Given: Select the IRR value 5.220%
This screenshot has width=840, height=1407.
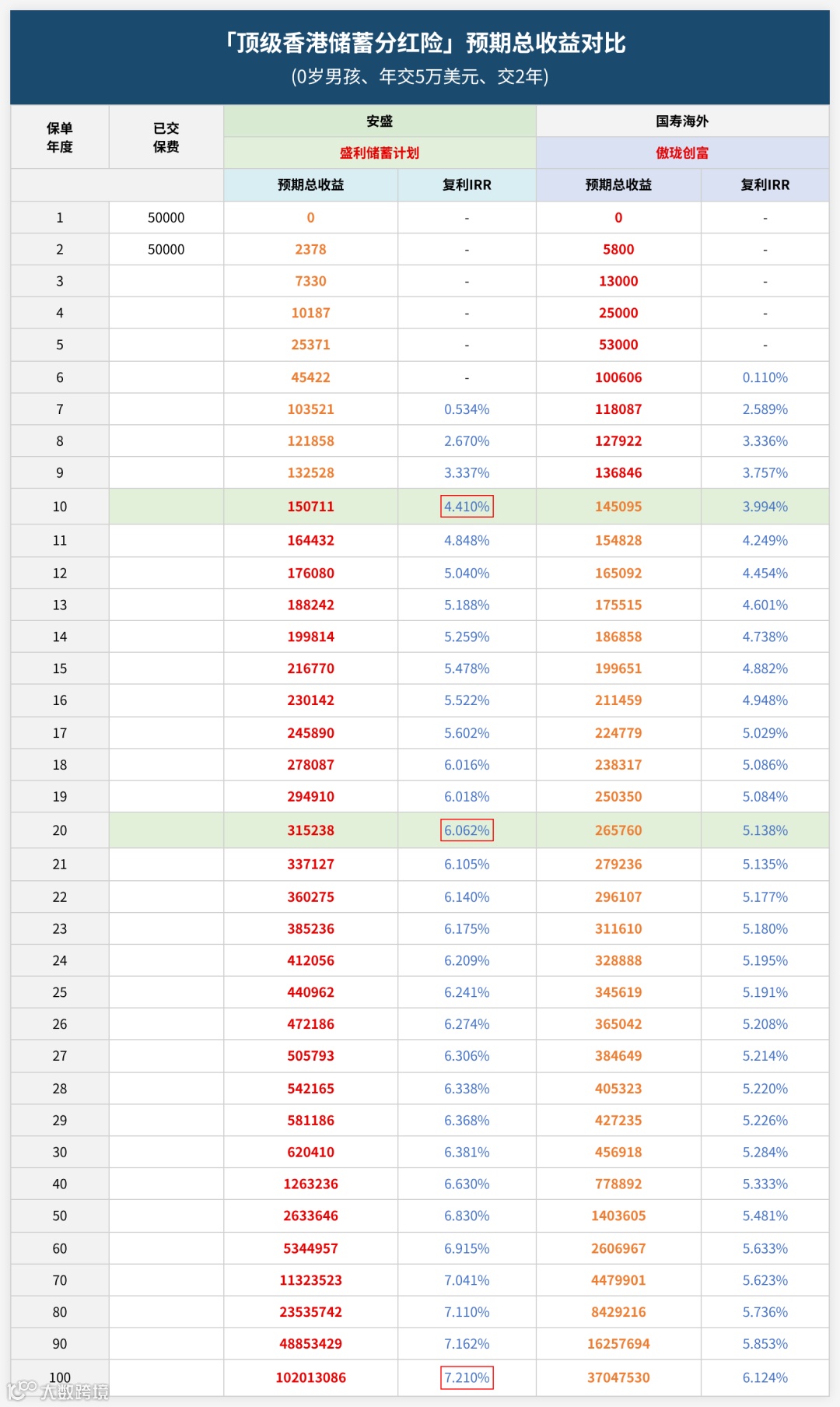Looking at the screenshot, I should click(x=765, y=1090).
